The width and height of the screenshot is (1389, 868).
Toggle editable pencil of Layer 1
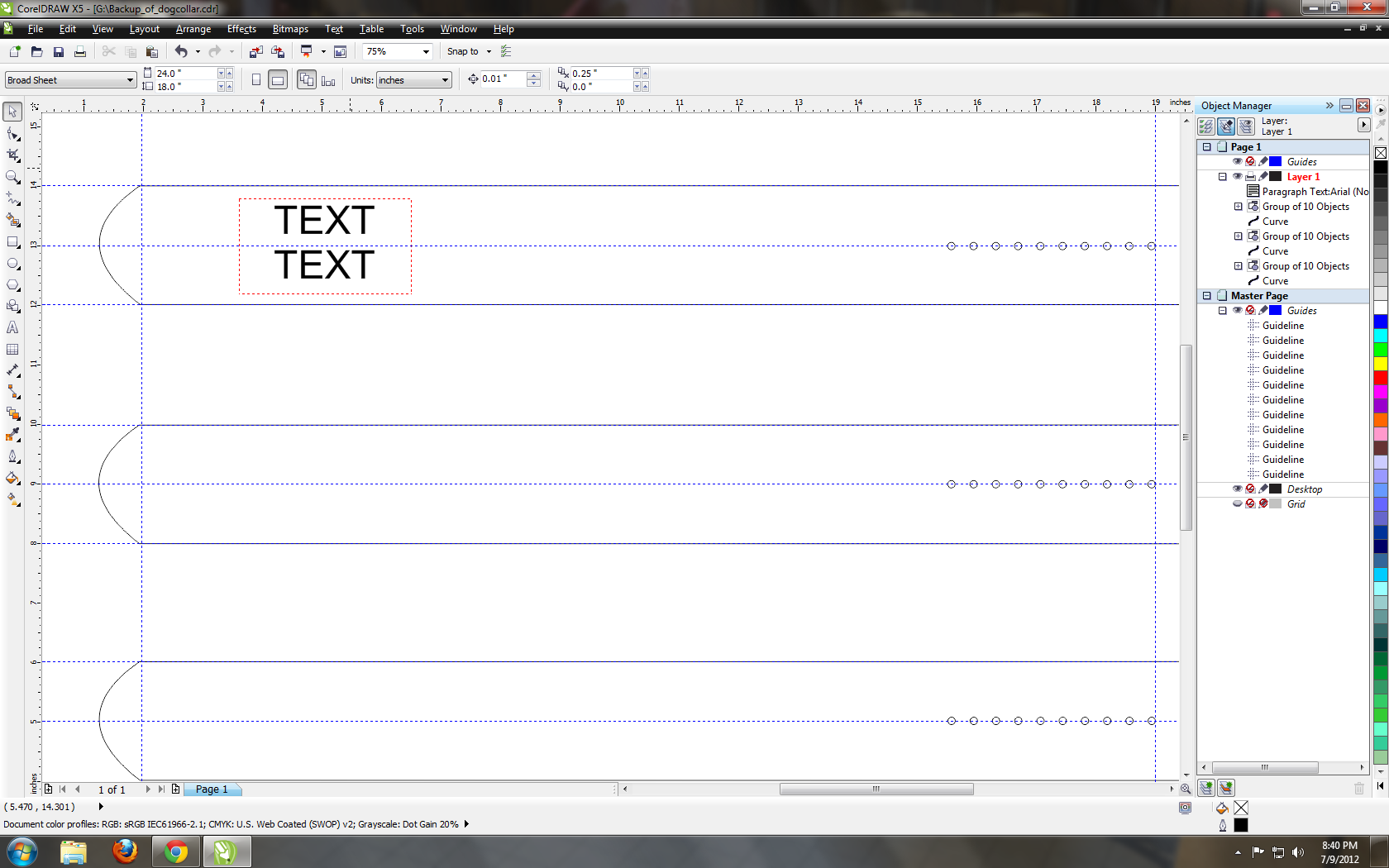tap(1263, 176)
